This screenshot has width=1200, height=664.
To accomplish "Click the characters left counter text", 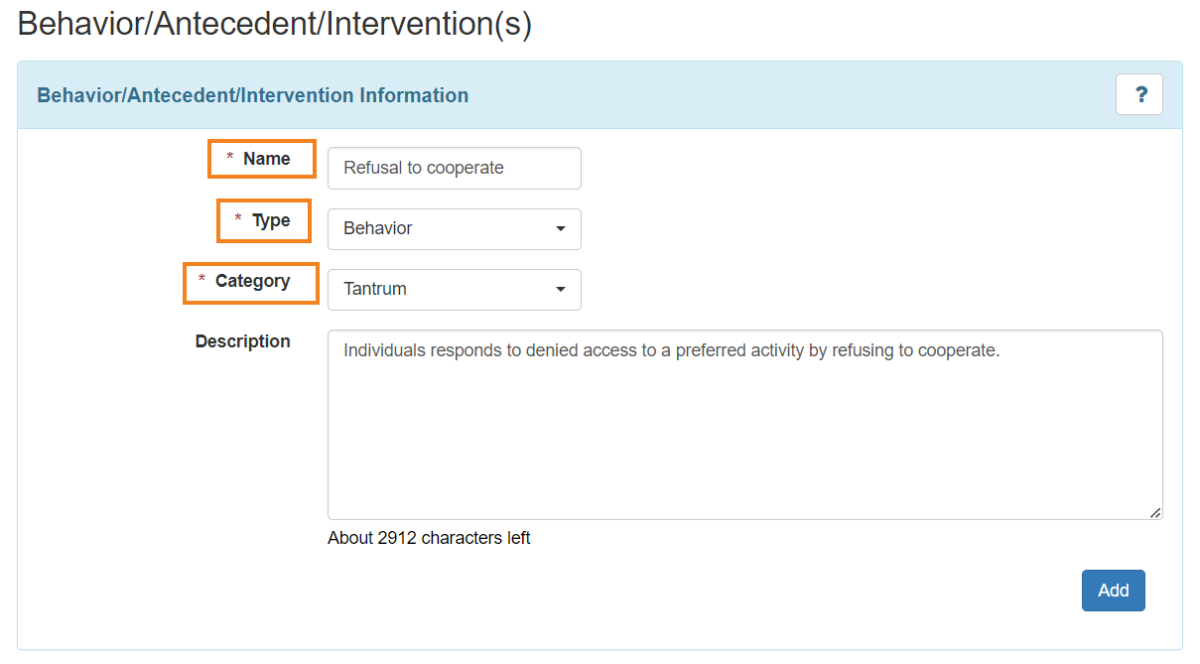I will click(x=428, y=538).
